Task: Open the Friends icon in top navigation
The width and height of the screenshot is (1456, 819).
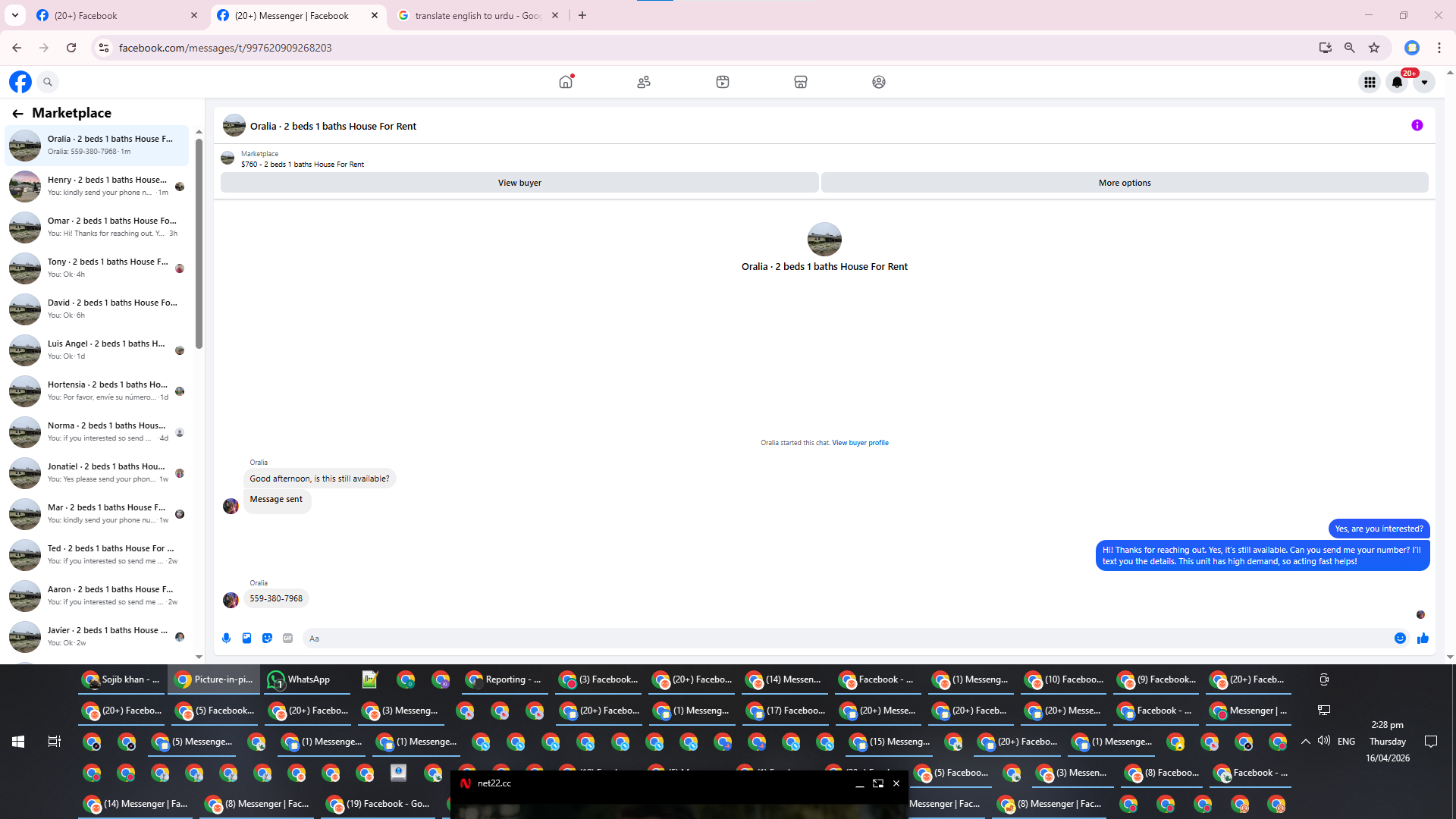Action: pos(644,82)
